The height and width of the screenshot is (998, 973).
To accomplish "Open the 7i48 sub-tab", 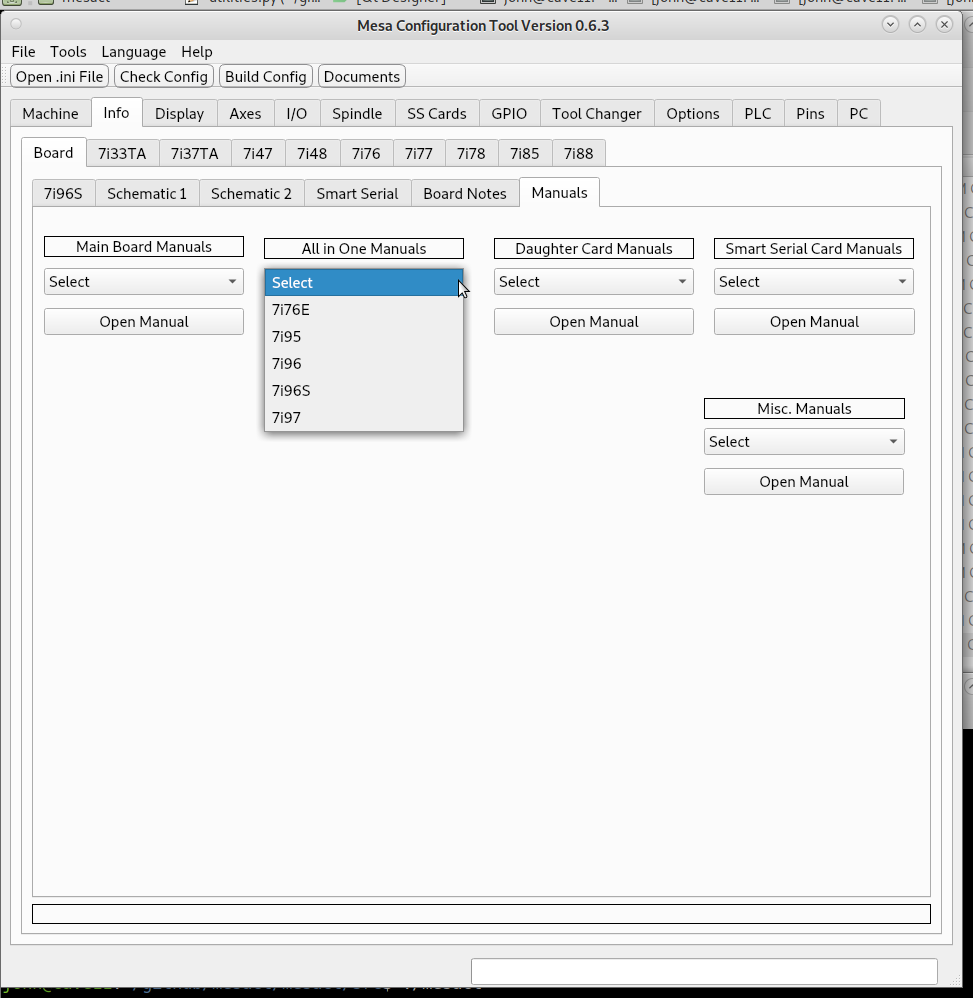I will click(x=312, y=153).
